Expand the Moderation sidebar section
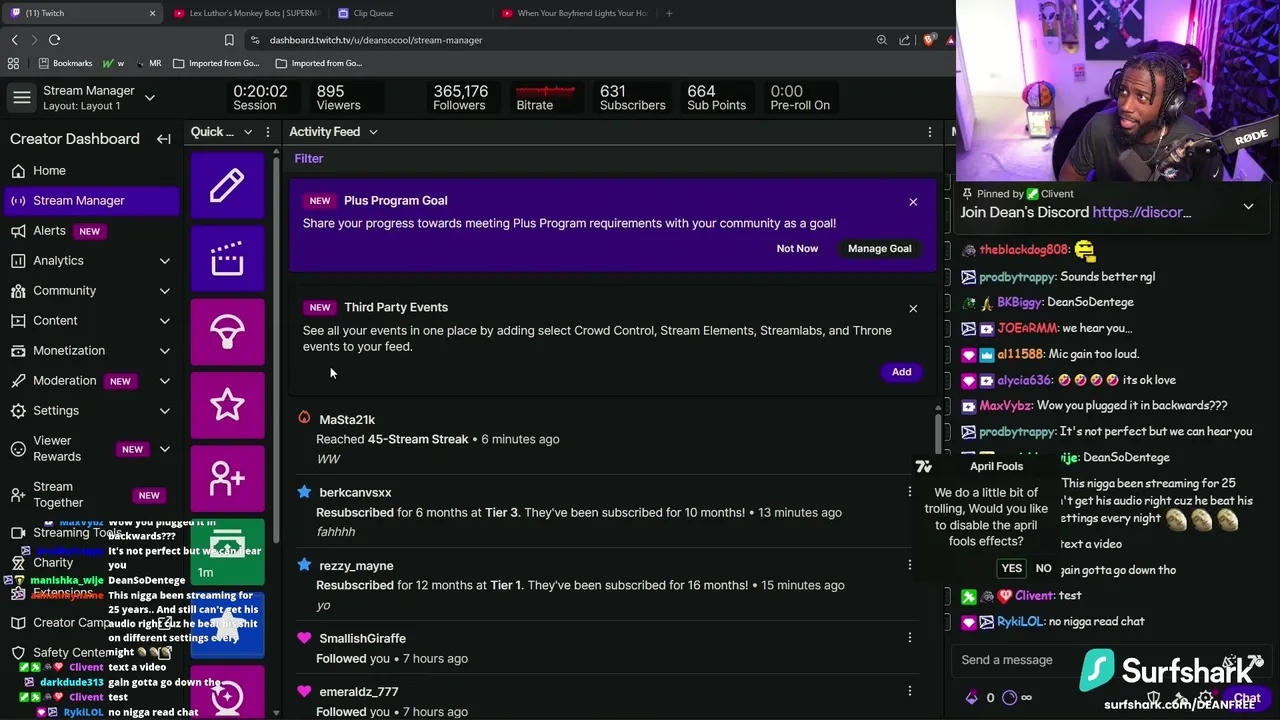Viewport: 1280px width, 720px height. [x=164, y=381]
